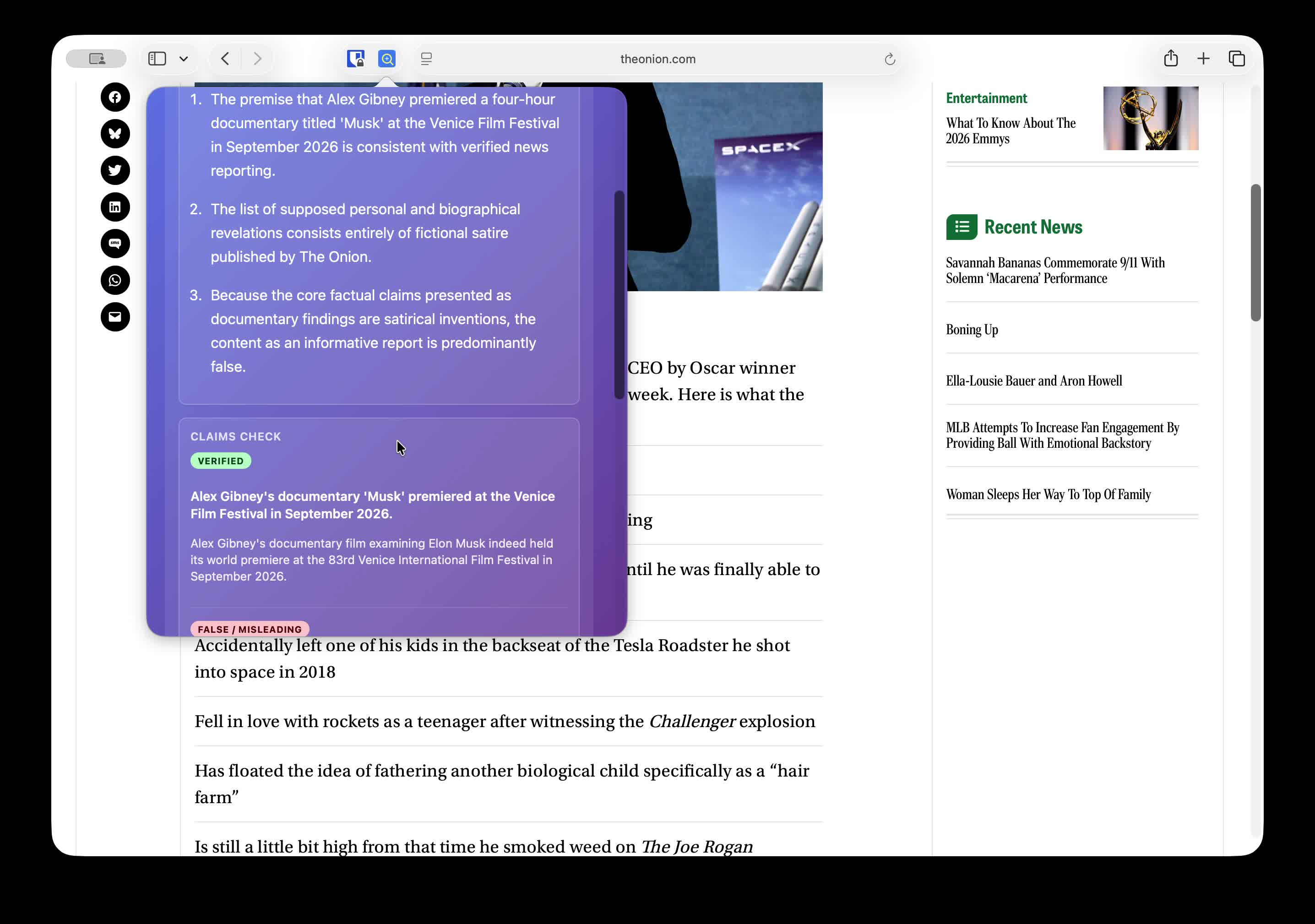Image resolution: width=1315 pixels, height=924 pixels.
Task: Share article via SMS
Action: (115, 244)
